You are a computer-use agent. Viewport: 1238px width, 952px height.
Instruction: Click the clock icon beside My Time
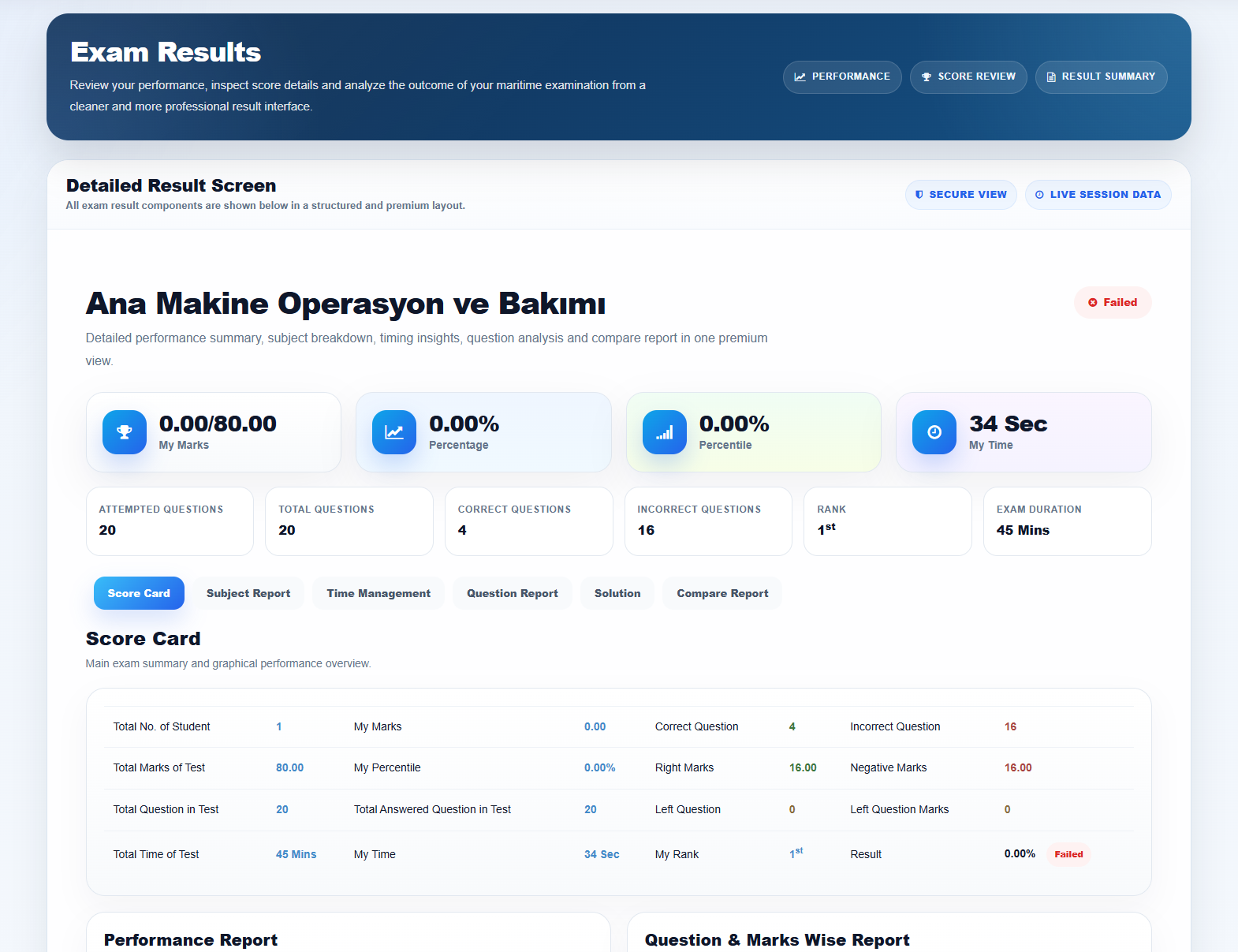click(934, 432)
